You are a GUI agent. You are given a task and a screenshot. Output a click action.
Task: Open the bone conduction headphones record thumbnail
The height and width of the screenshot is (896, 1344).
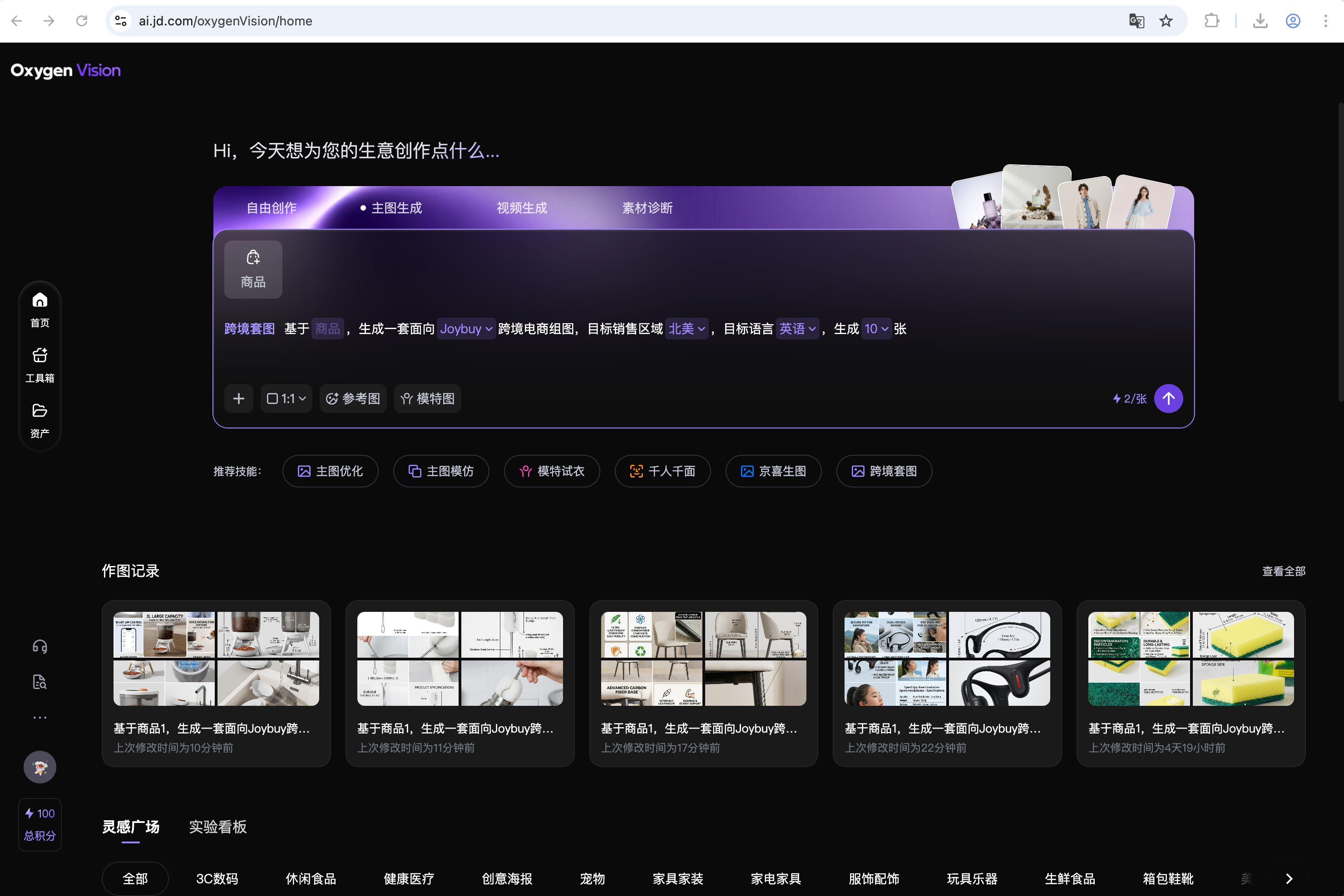tap(947, 658)
